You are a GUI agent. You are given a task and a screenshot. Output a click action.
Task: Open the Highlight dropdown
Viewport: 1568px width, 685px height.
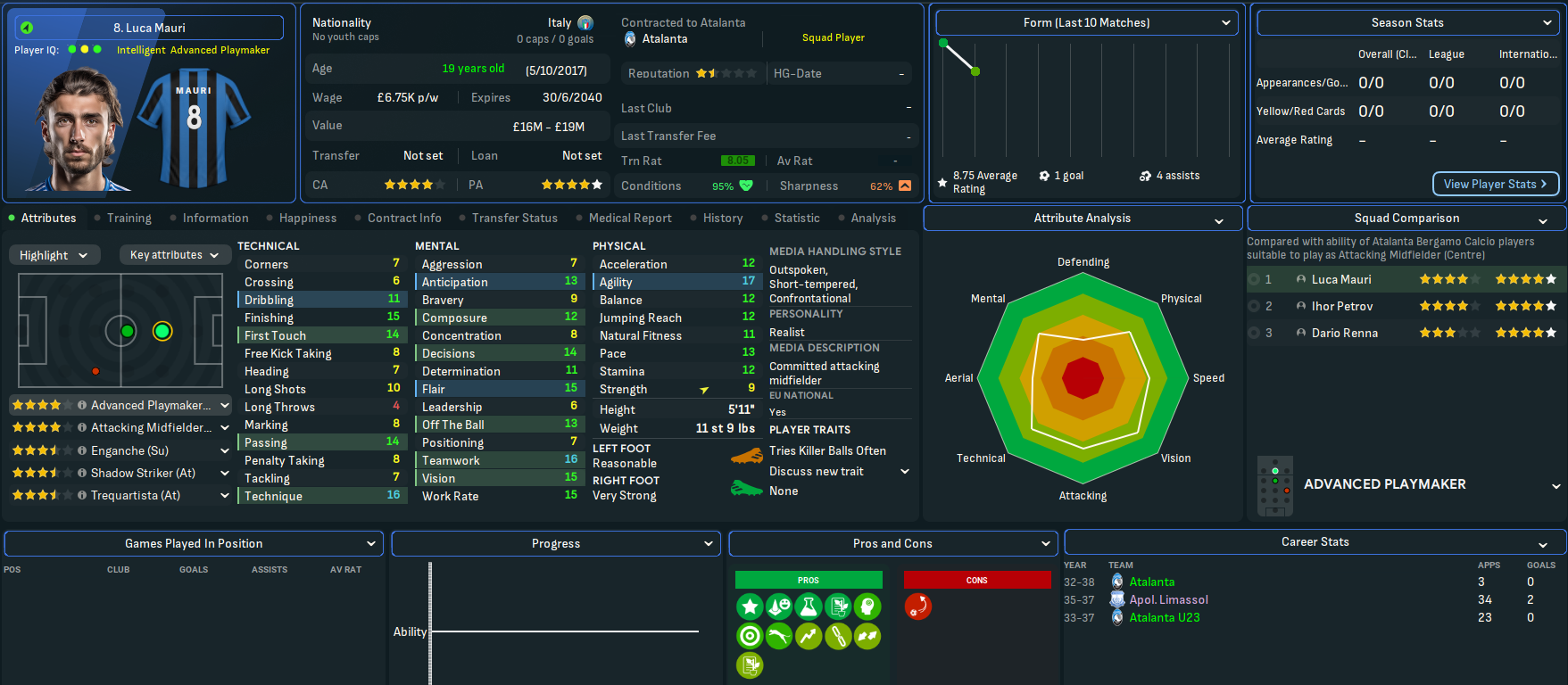pos(54,255)
